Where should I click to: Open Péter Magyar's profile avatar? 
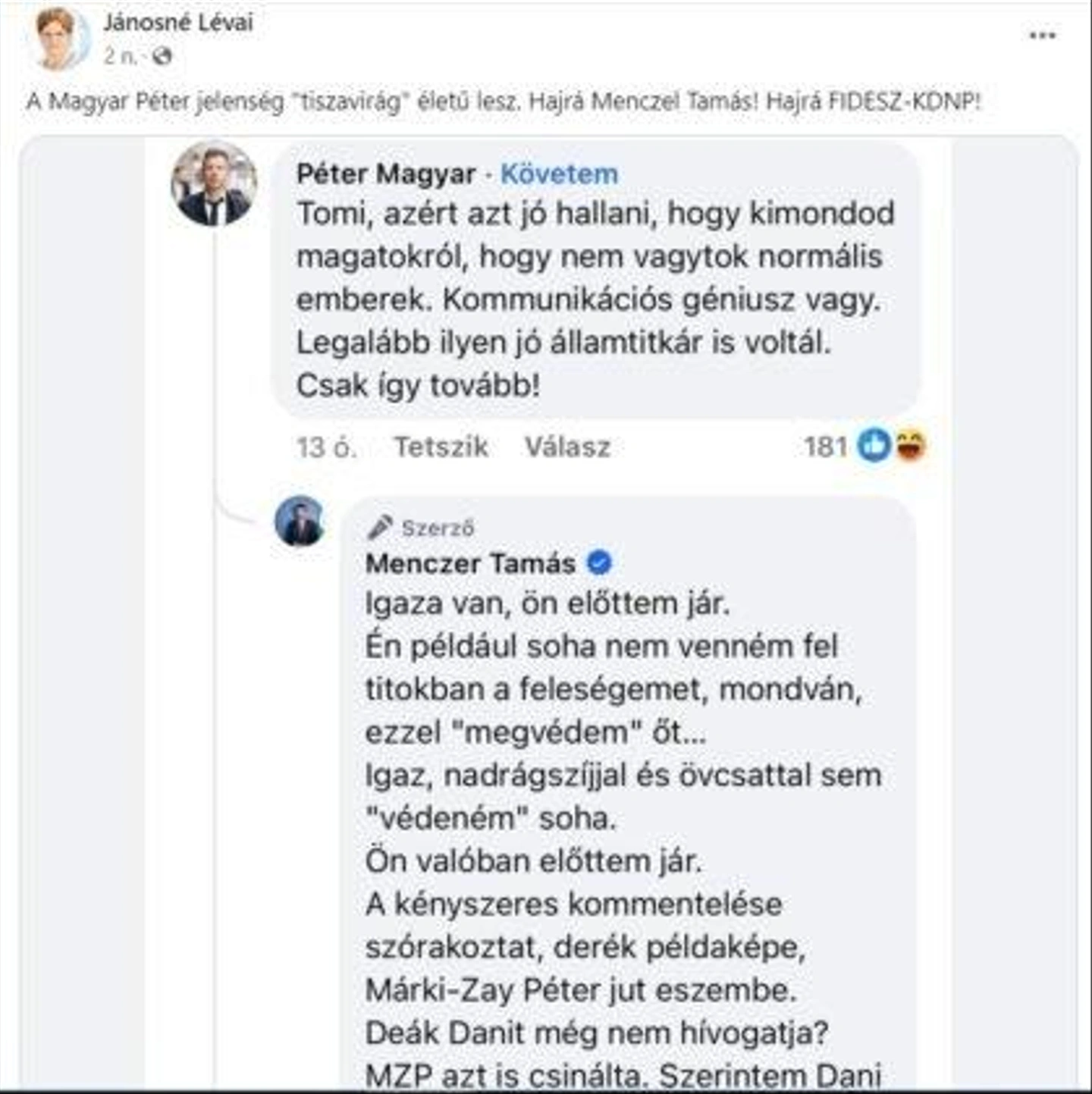tap(214, 183)
